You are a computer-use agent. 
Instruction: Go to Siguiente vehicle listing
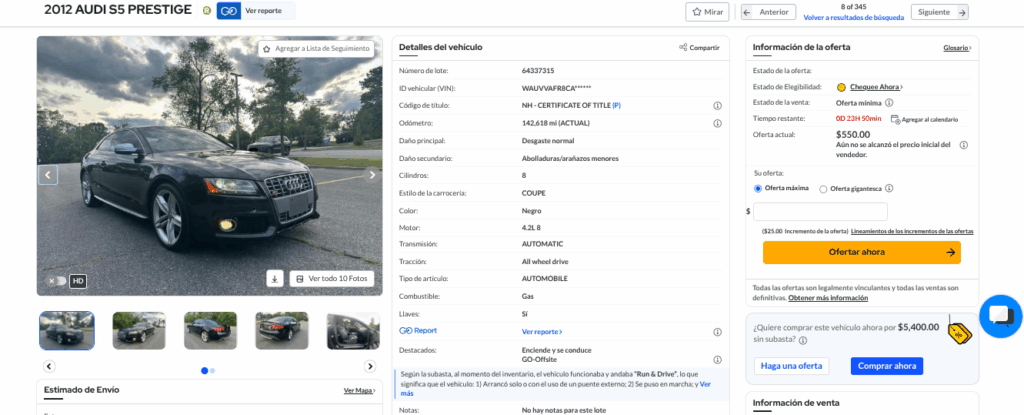(x=940, y=12)
